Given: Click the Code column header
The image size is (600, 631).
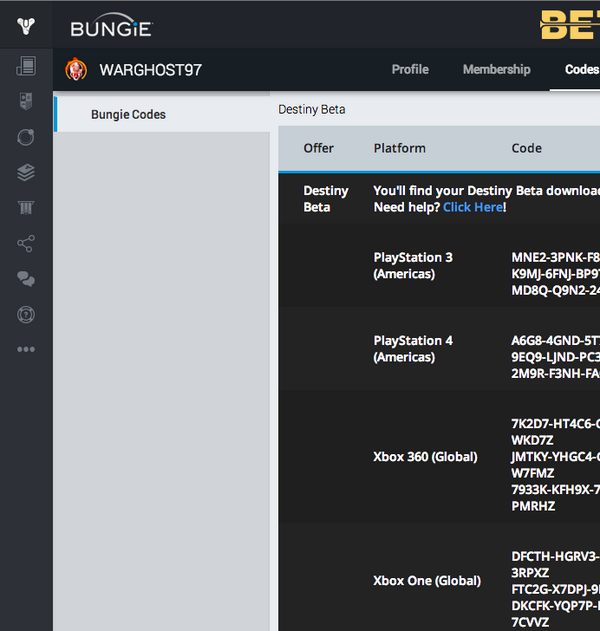Looking at the screenshot, I should (526, 148).
